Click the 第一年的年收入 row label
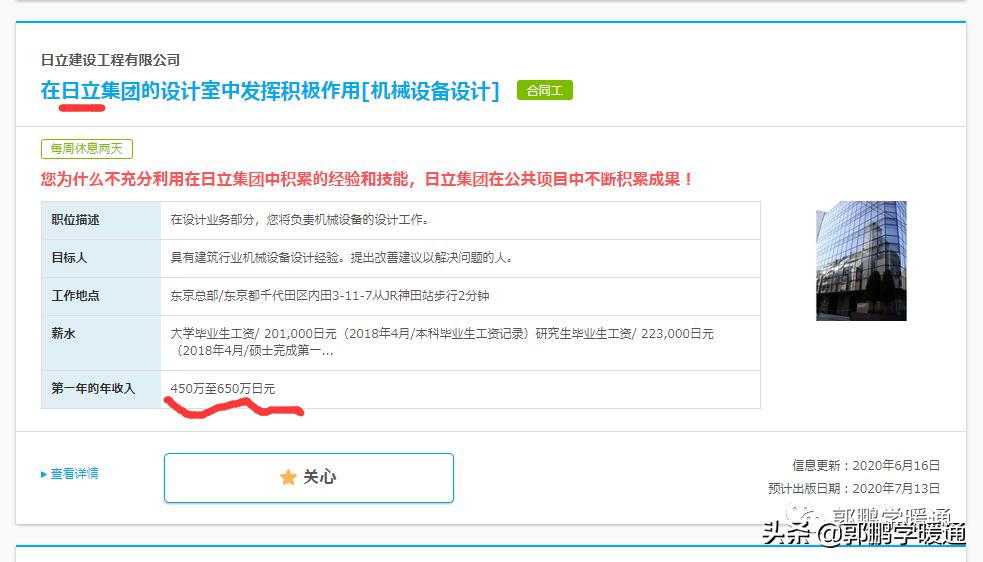Viewport: 983px width, 562px height. [93, 389]
